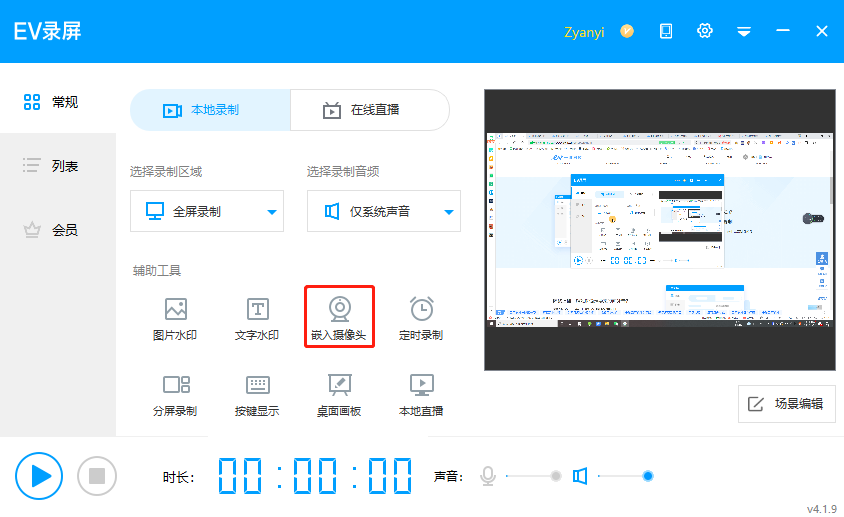This screenshot has width=844, height=517.
Task: Click the 场景编辑 scene edit button
Action: point(786,404)
